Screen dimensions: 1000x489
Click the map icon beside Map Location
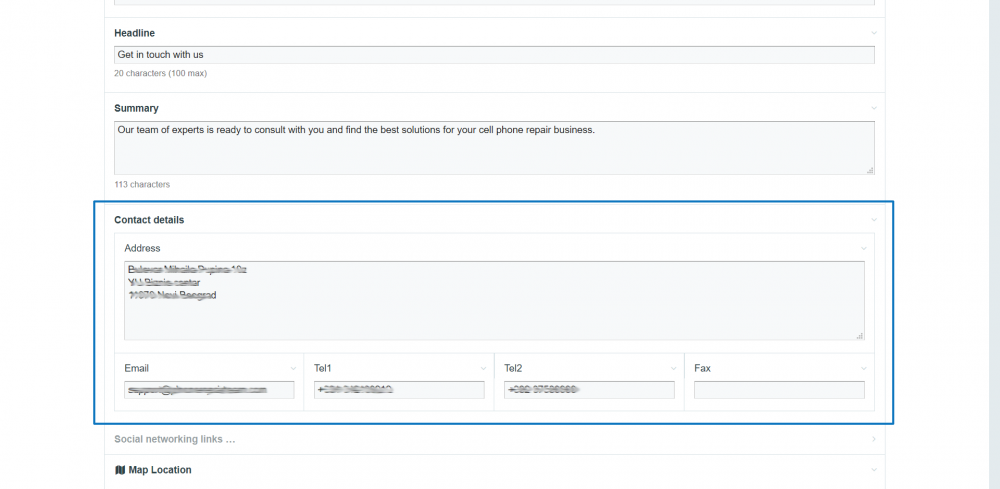click(120, 470)
